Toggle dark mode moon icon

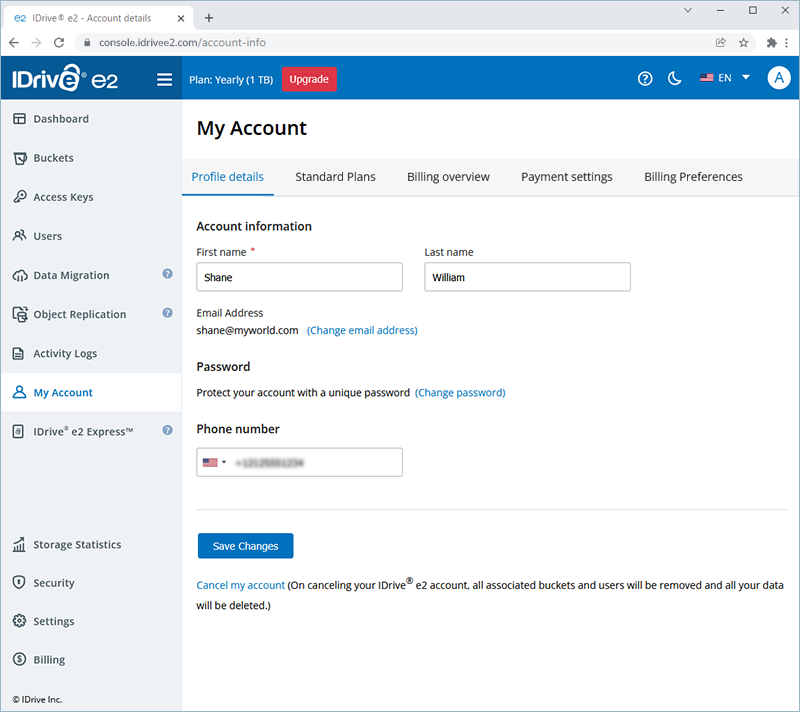674,79
